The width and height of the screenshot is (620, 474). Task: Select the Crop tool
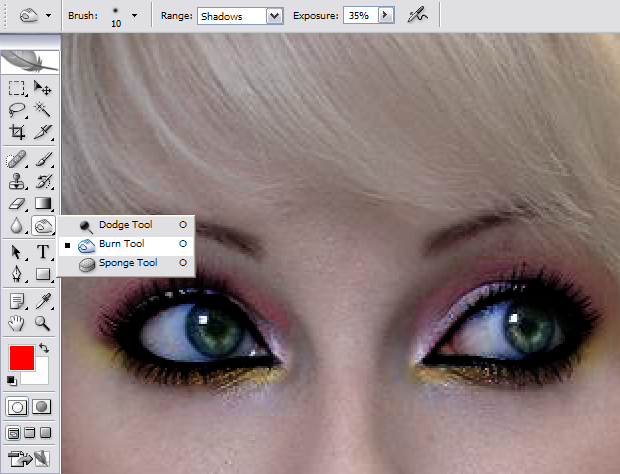[x=17, y=132]
